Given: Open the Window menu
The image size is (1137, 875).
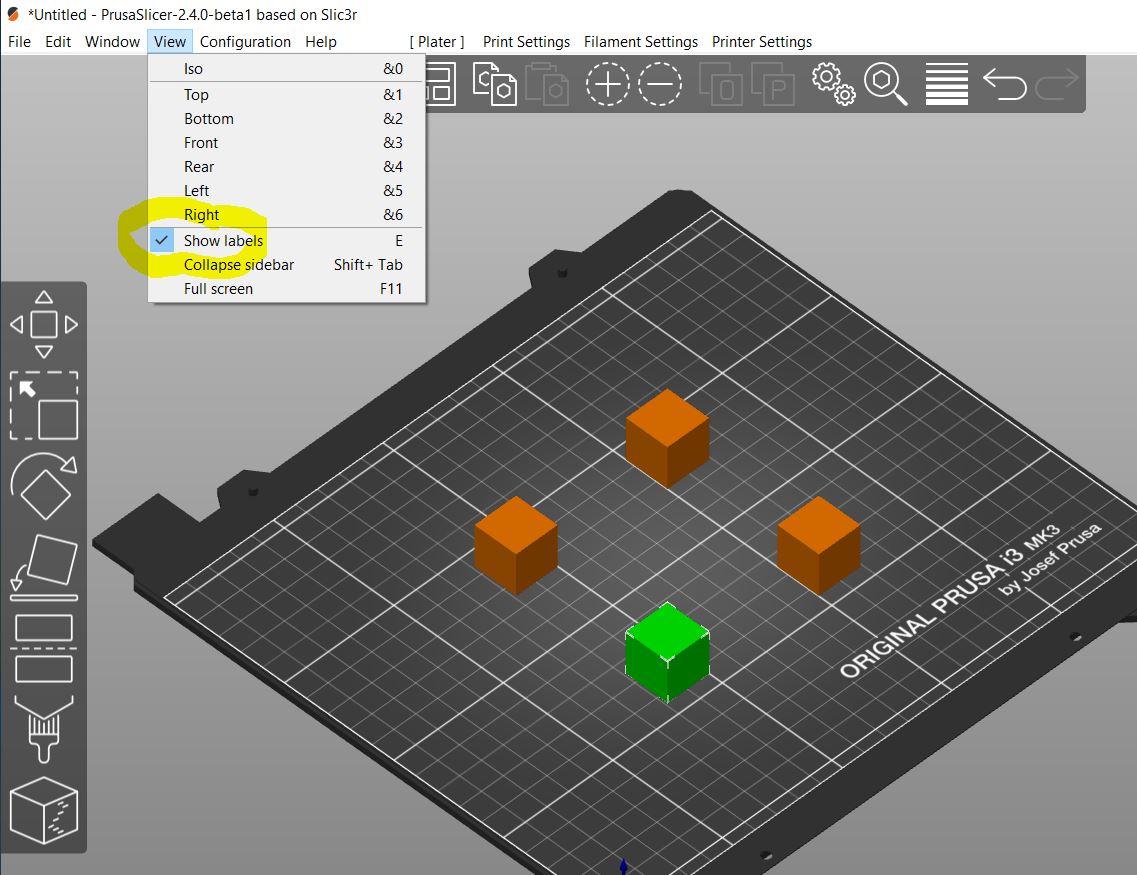Looking at the screenshot, I should pos(111,41).
